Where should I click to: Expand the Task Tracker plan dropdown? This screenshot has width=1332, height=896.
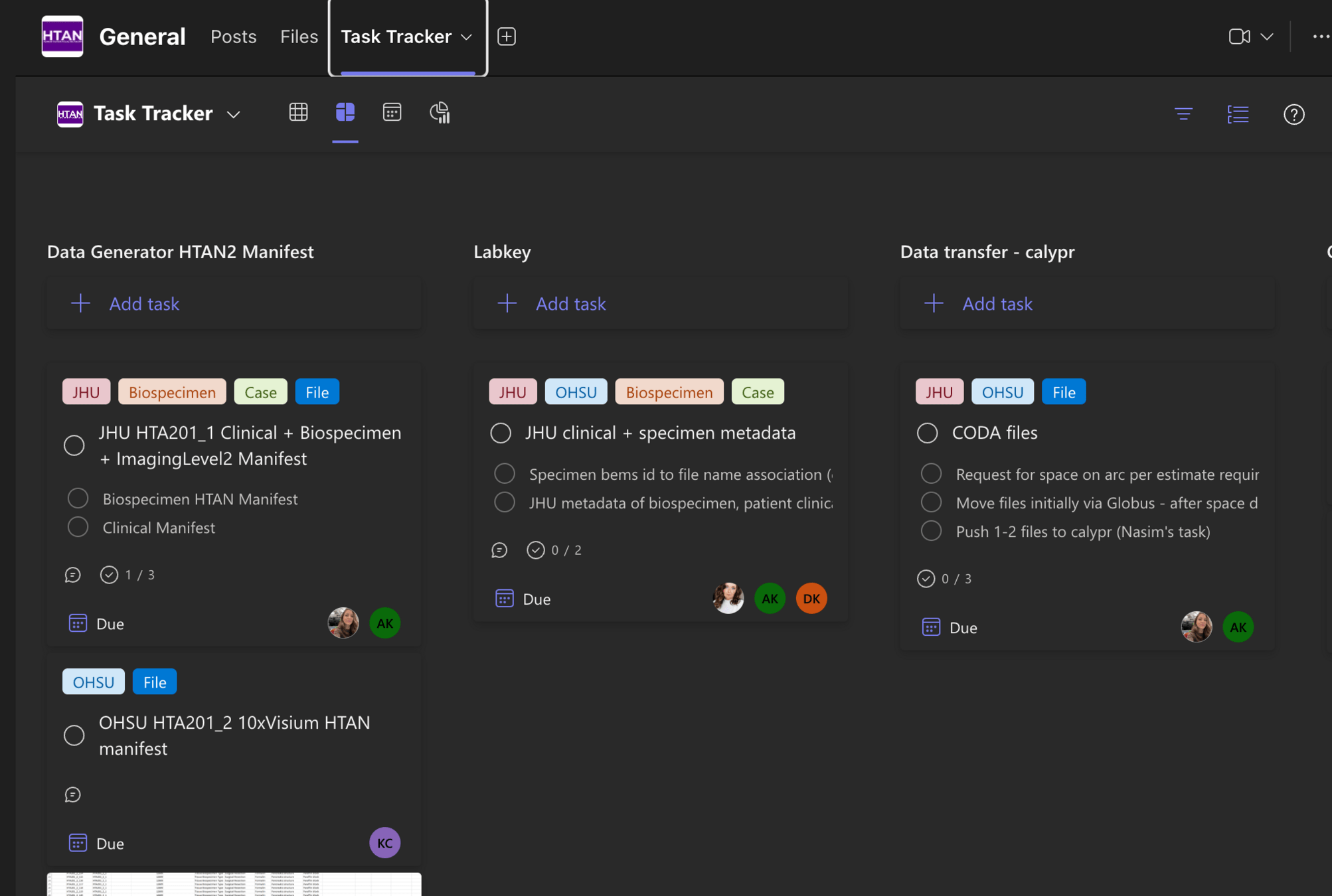(233, 114)
